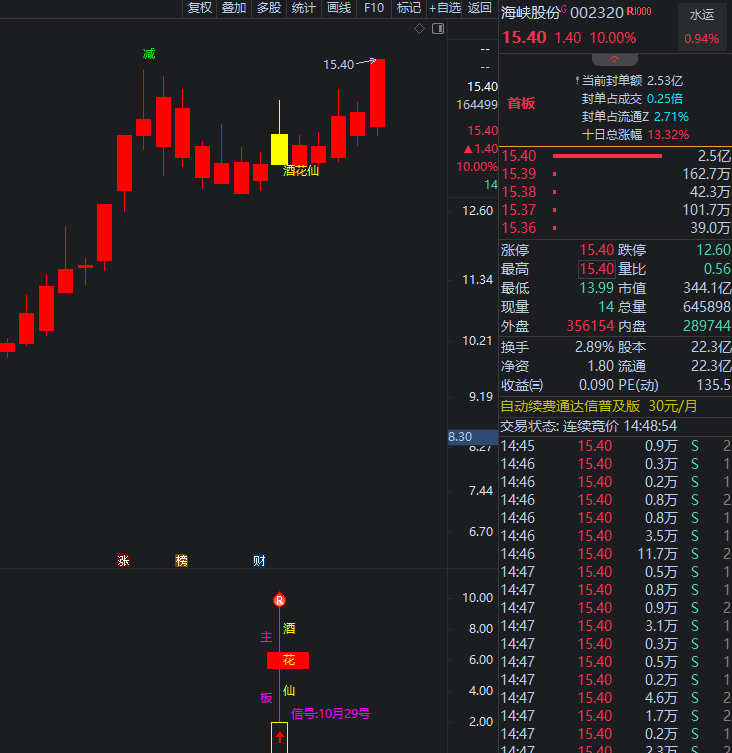Click the diamond icon above the chart
Screen dimensions: 732x753
[x=419, y=29]
